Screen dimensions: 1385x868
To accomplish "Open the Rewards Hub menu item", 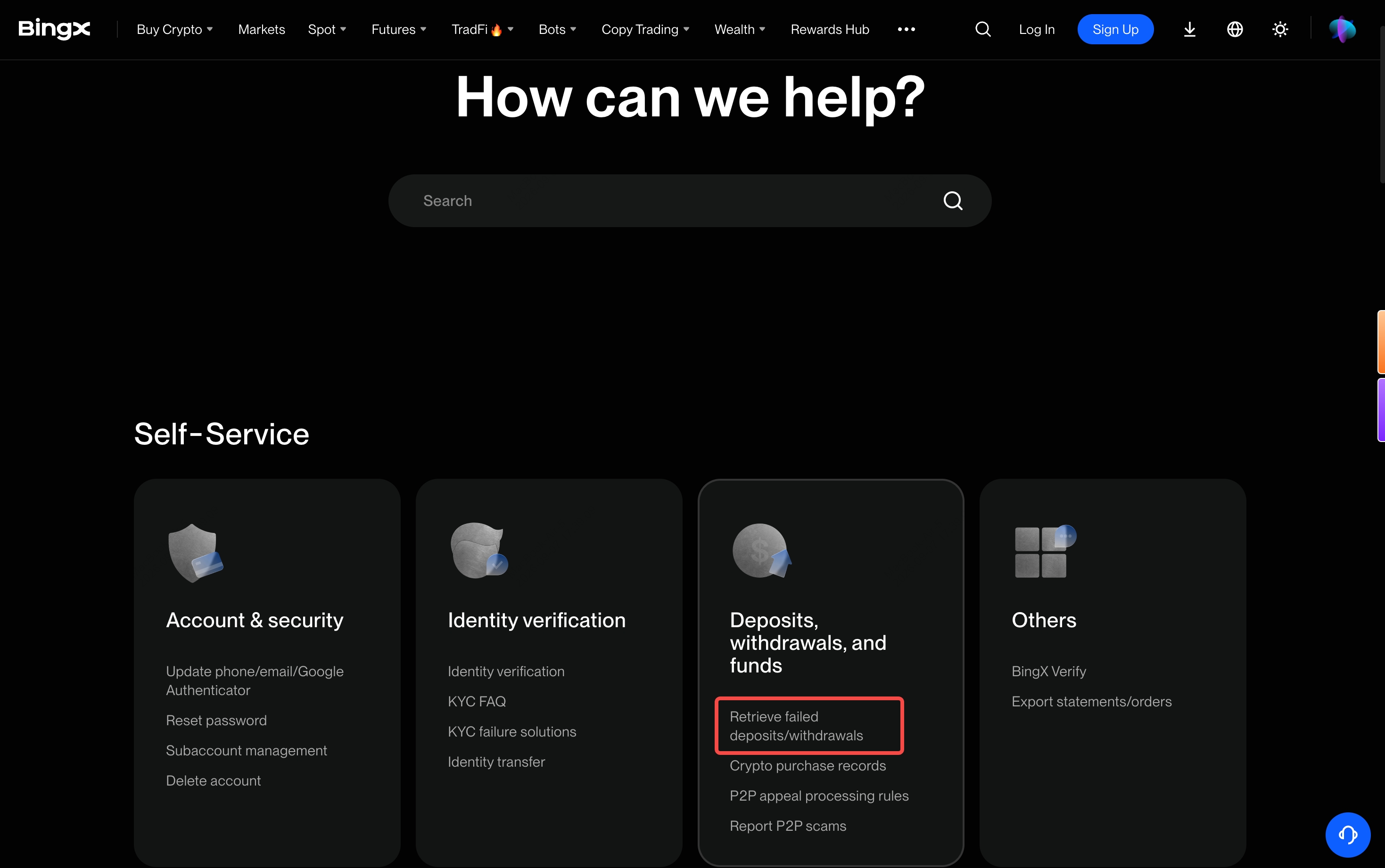I will click(830, 29).
